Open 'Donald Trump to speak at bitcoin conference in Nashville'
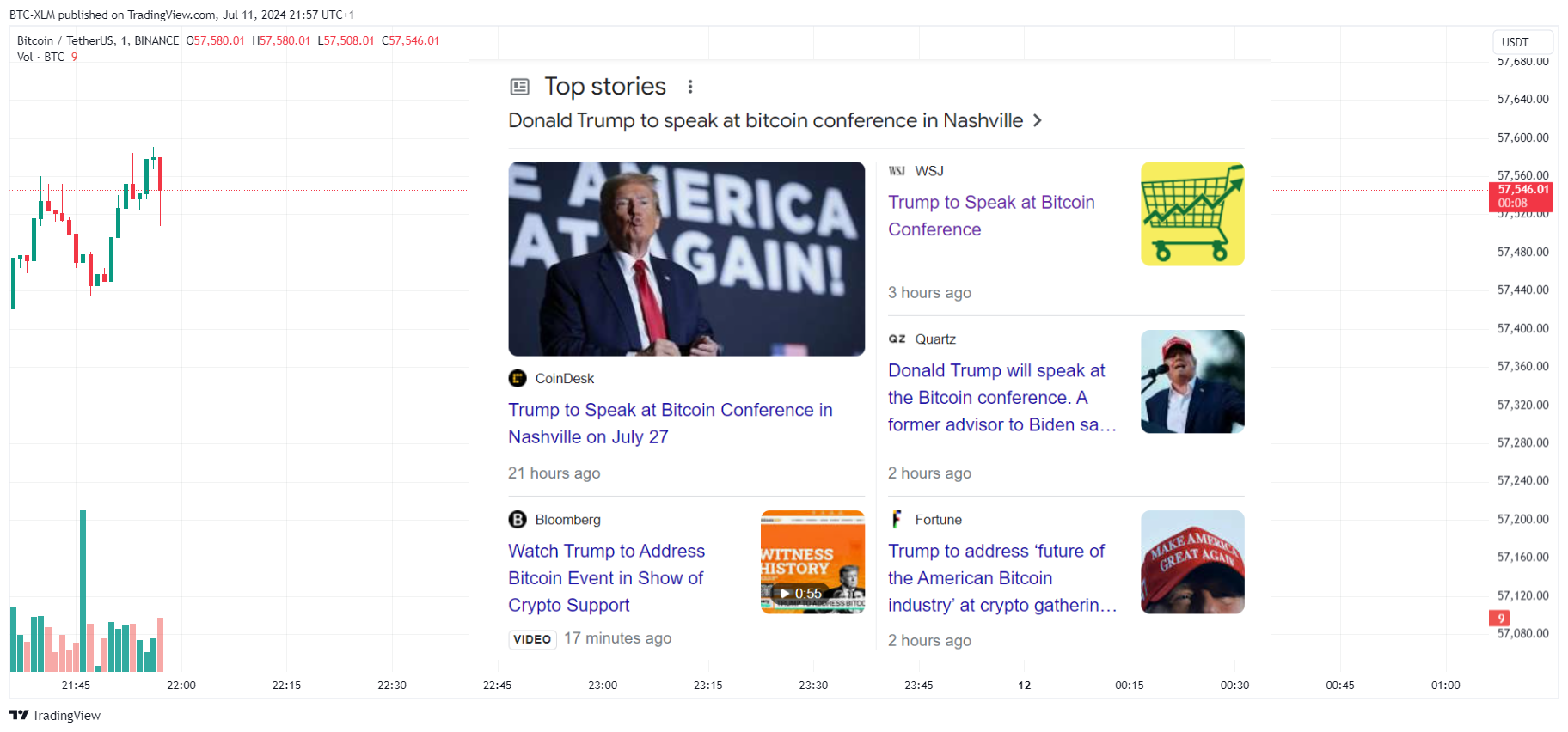1568x732 pixels. click(x=766, y=120)
